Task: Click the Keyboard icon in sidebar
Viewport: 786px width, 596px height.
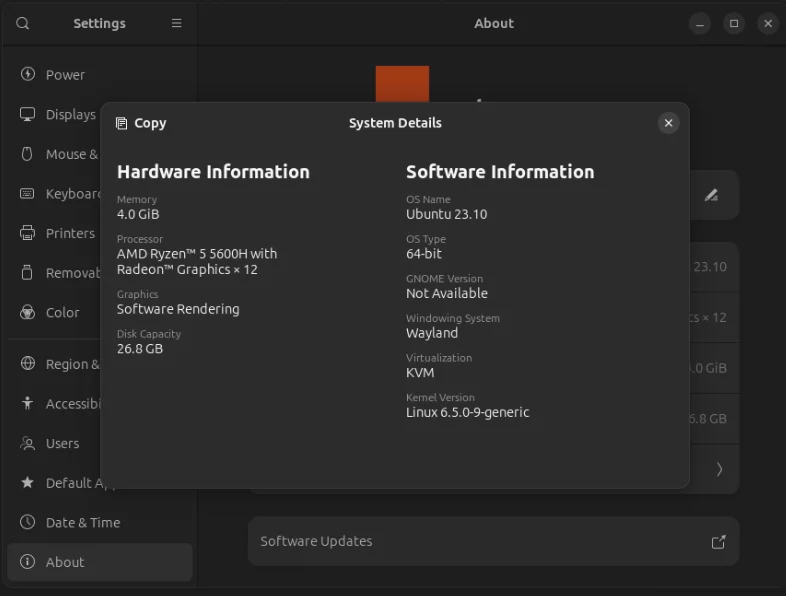Action: point(27,193)
